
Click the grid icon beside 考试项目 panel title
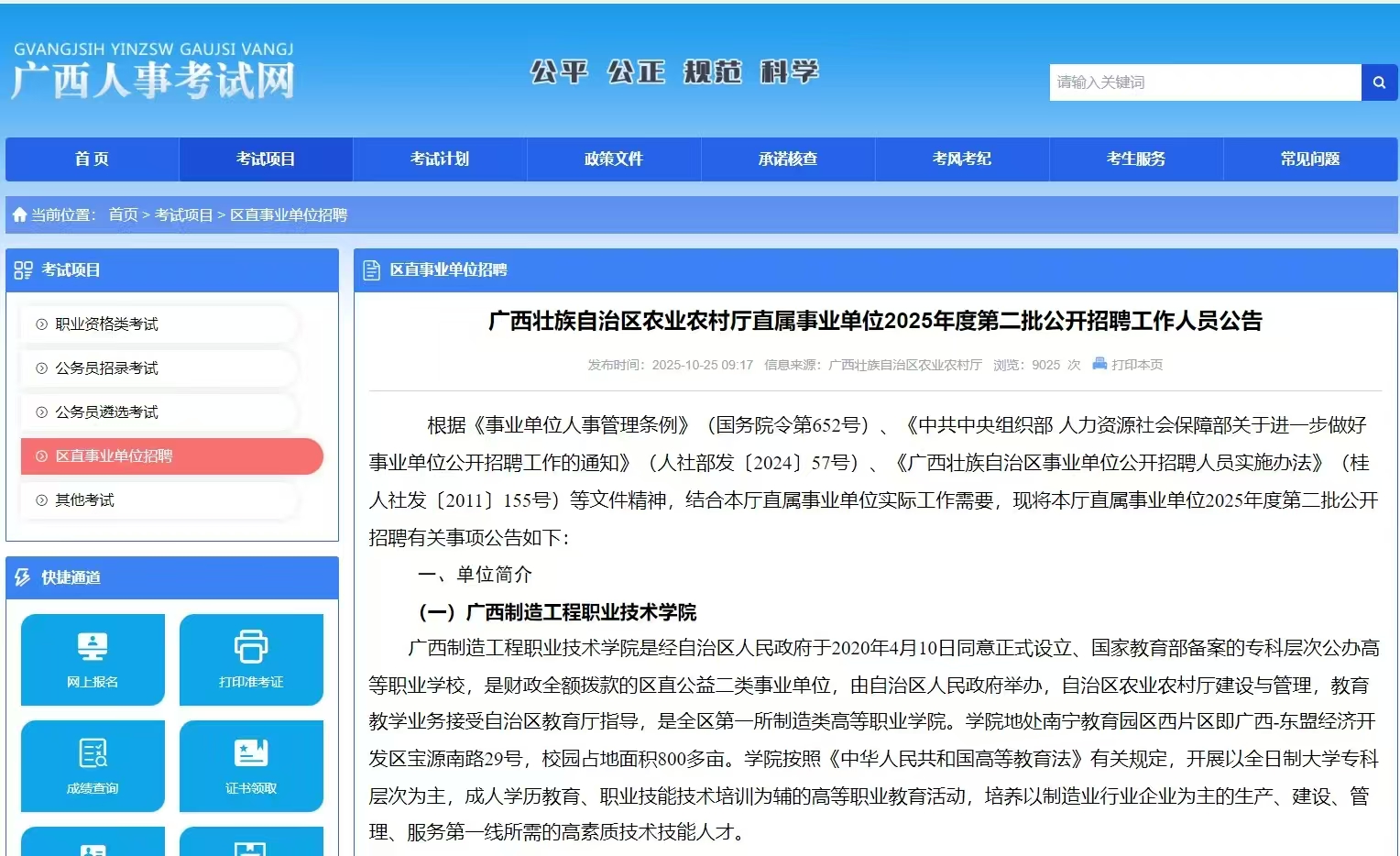point(22,269)
